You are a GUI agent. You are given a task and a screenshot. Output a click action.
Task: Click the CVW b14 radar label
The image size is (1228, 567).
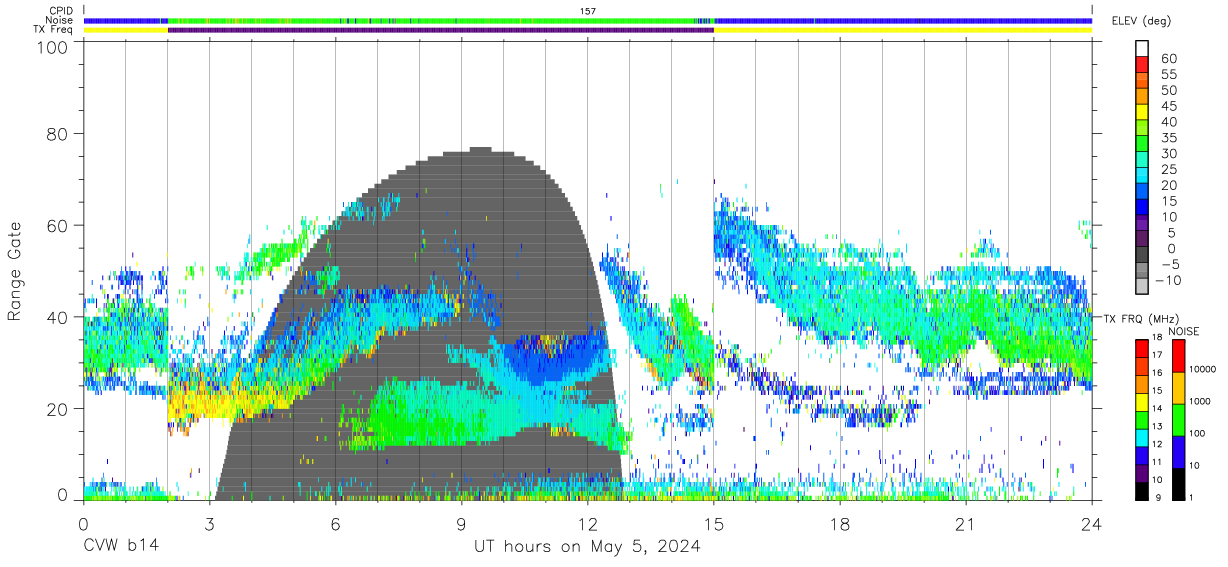pyautogui.click(x=120, y=546)
